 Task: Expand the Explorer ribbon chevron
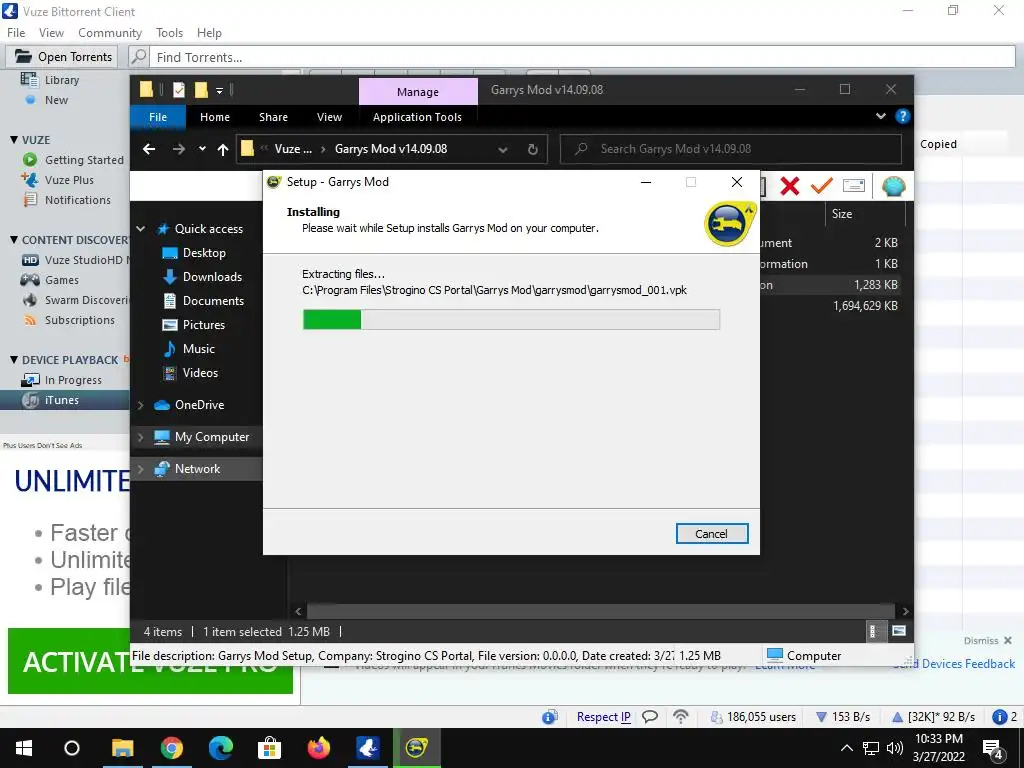(x=881, y=116)
